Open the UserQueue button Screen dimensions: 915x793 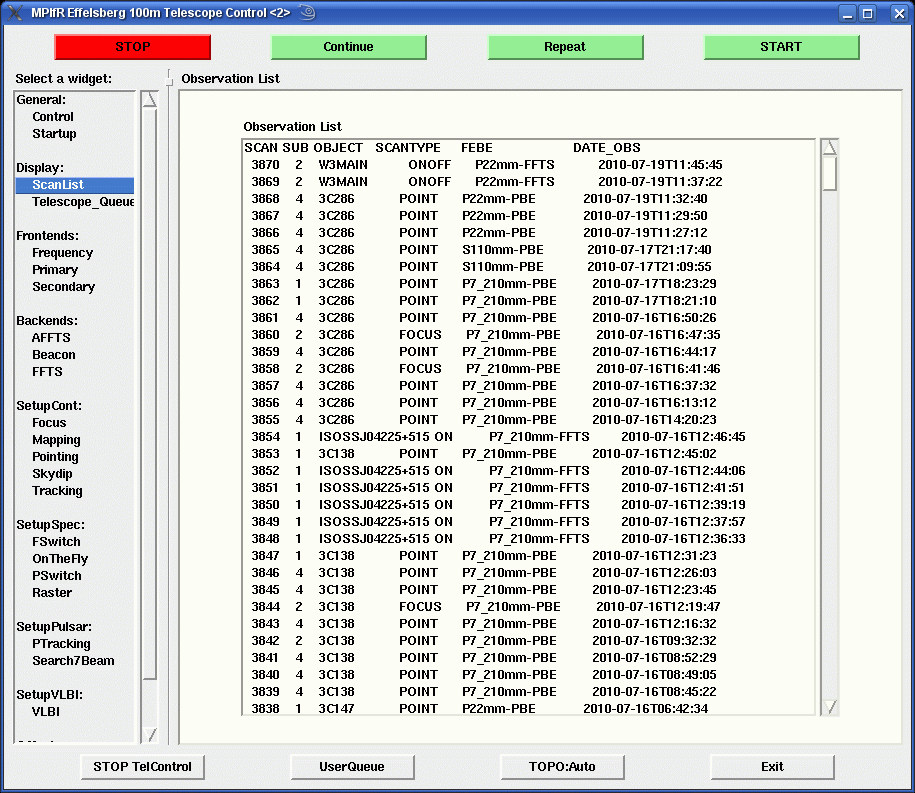352,767
